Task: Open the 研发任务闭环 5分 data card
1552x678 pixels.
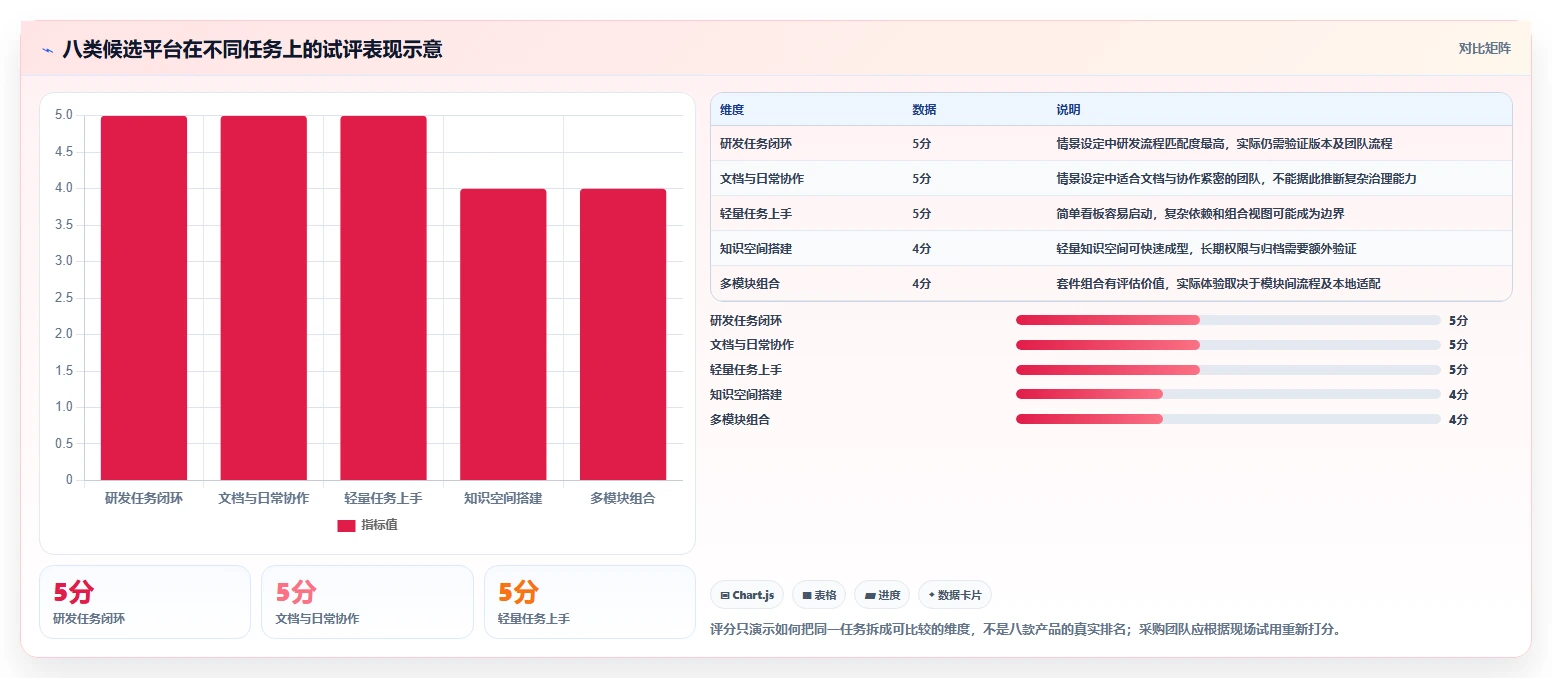Action: click(x=145, y=602)
